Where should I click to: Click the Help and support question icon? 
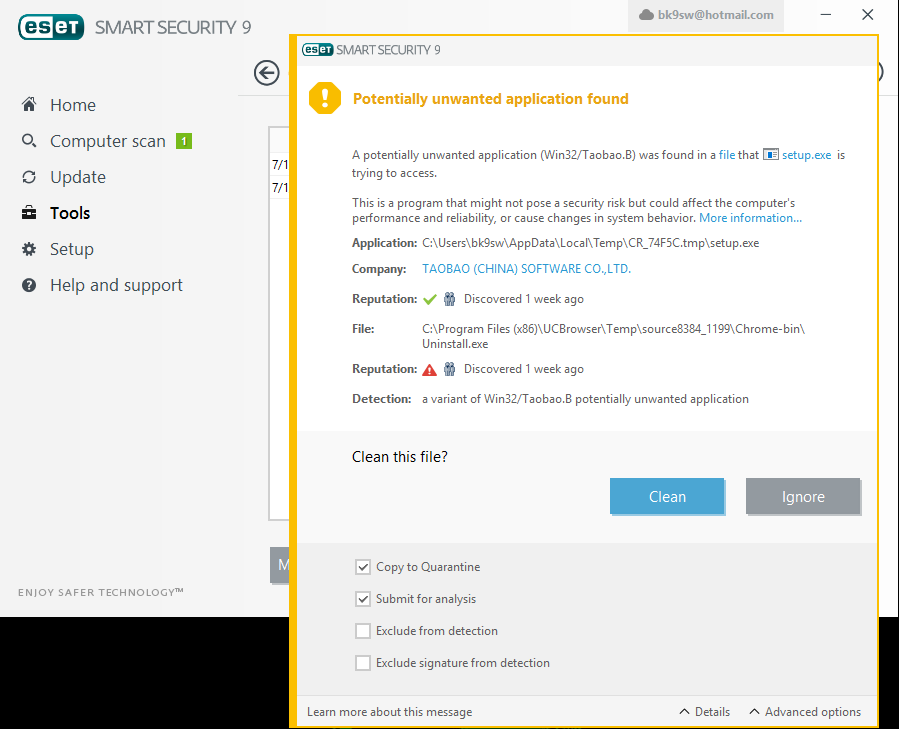[x=29, y=285]
